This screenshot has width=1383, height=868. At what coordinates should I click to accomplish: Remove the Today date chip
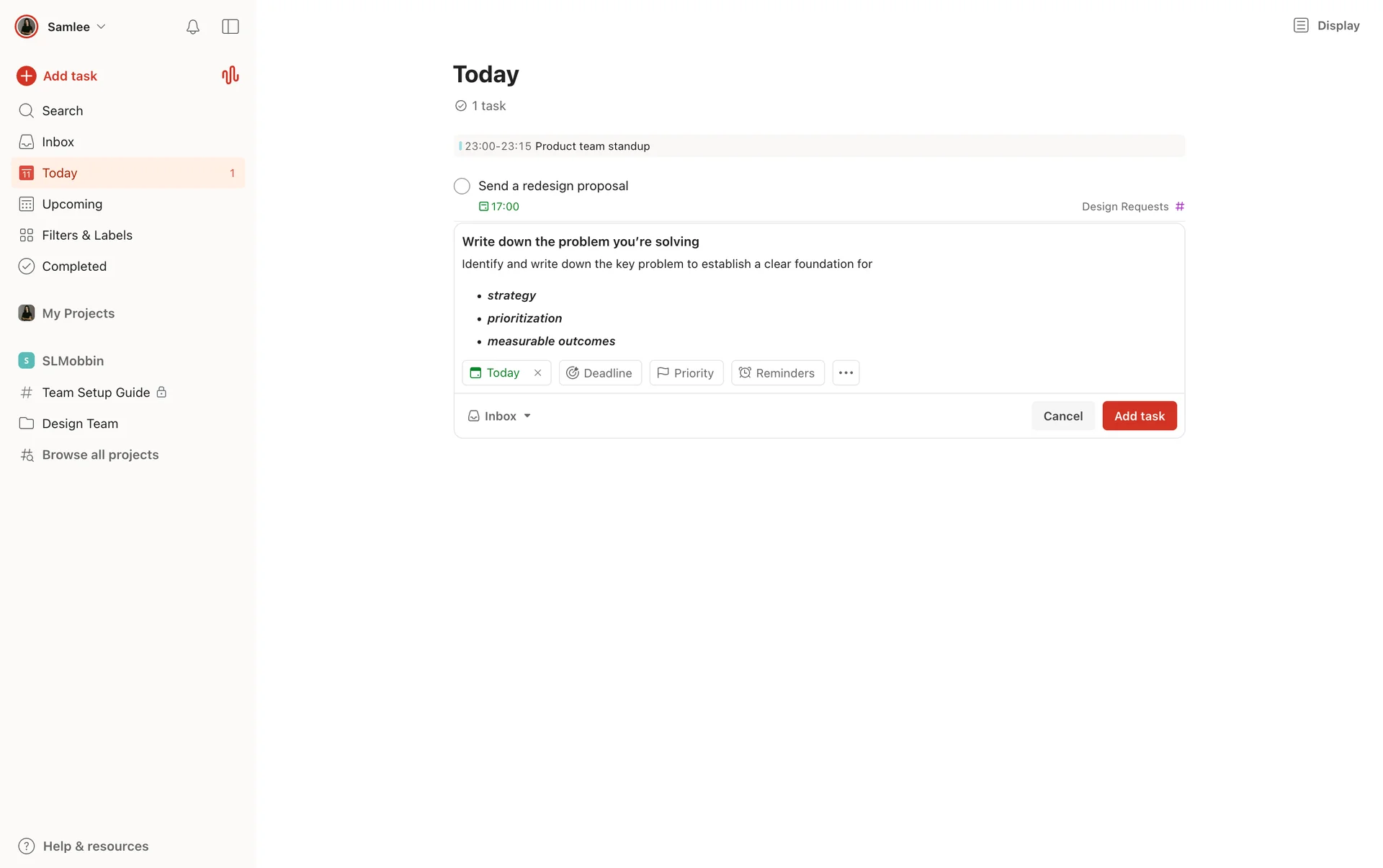[x=537, y=373]
